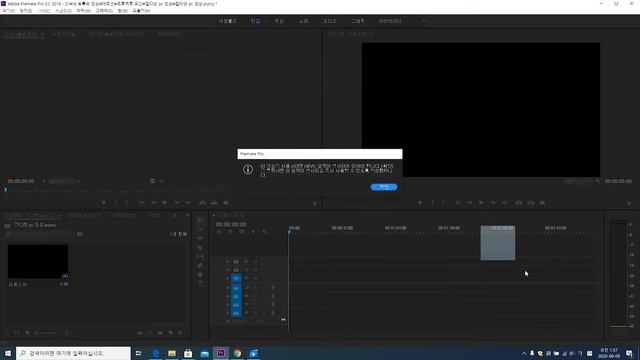Open the Window menu

(122, 11)
